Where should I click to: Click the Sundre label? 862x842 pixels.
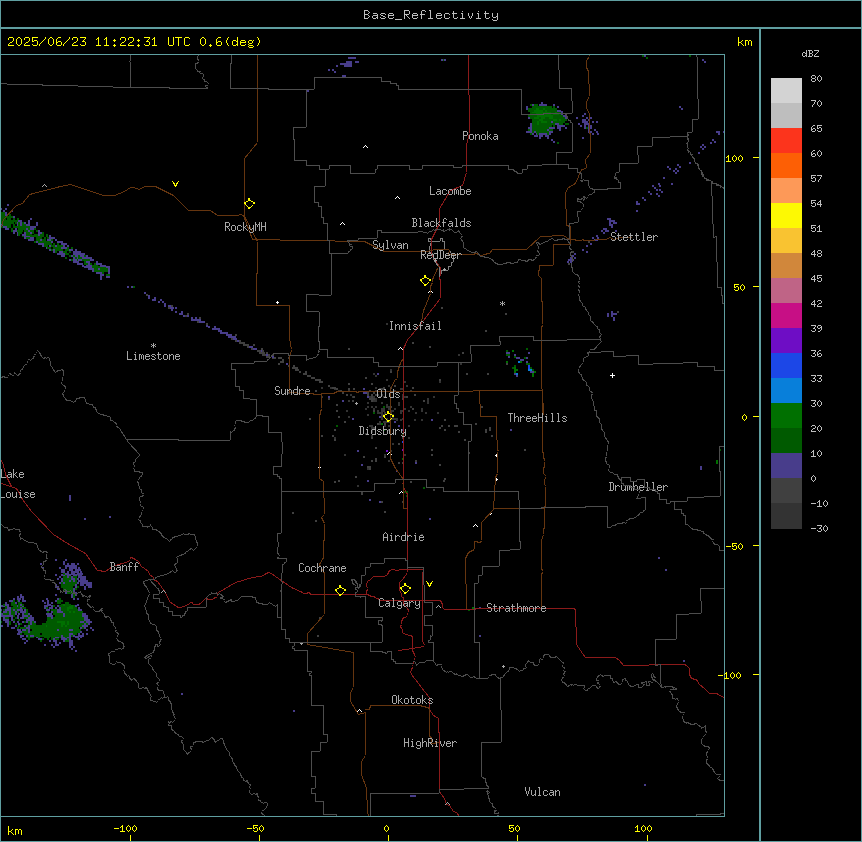click(x=292, y=391)
